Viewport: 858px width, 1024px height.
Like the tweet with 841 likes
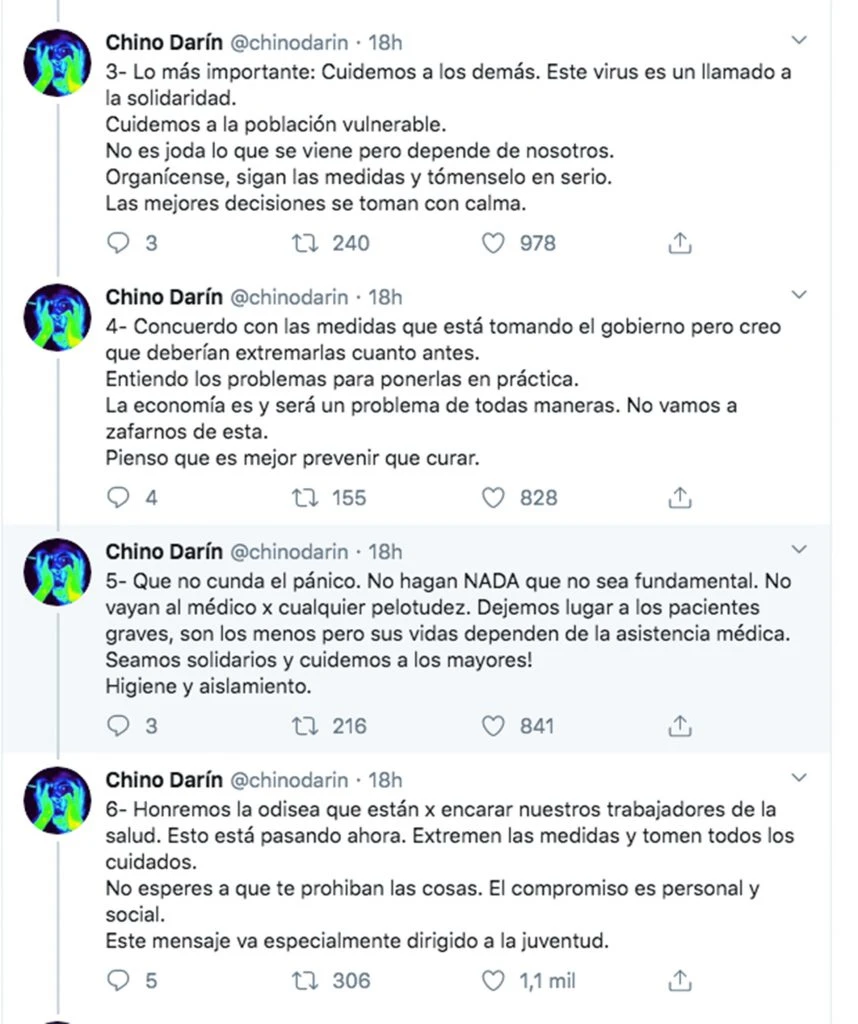click(x=493, y=726)
